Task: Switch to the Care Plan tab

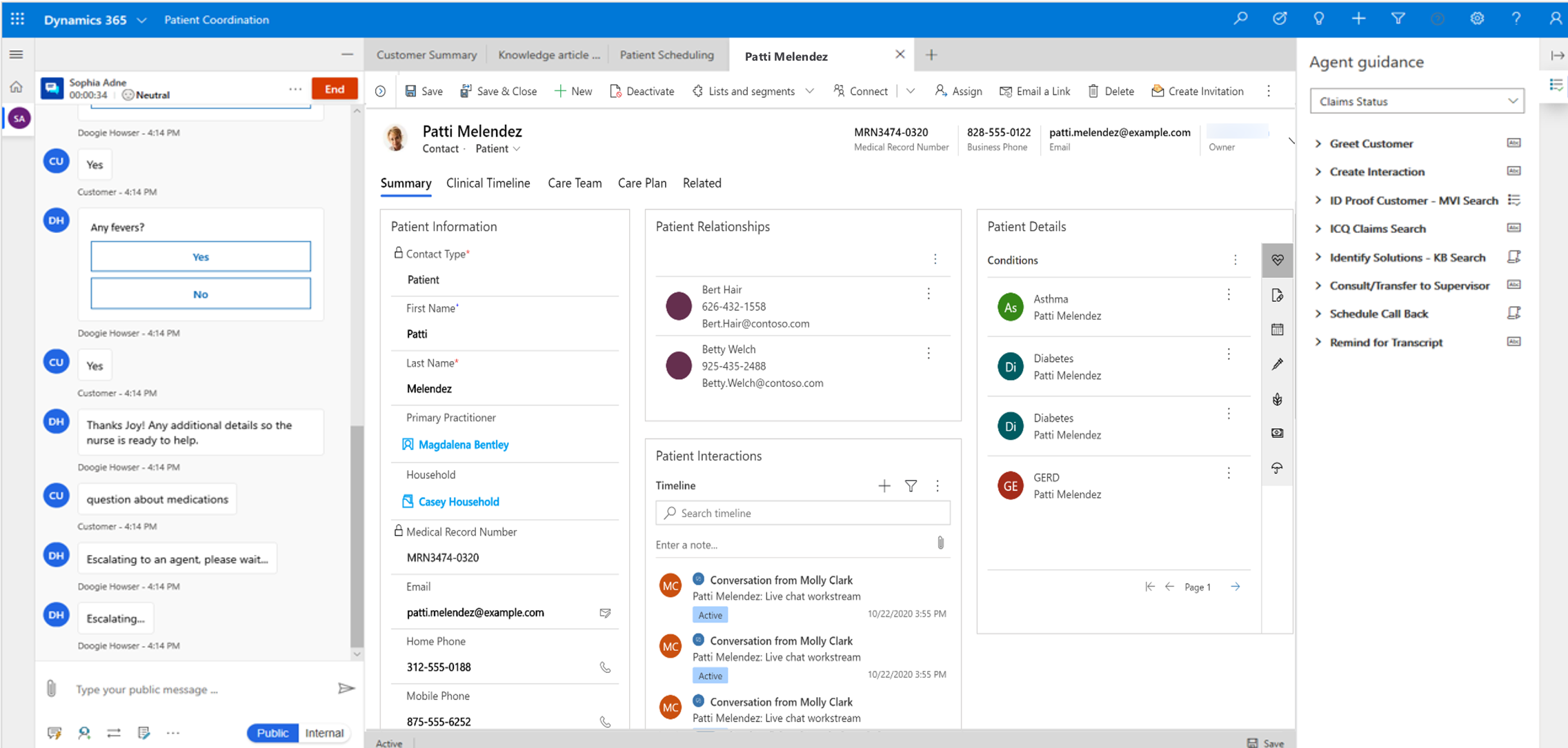Action: [642, 183]
